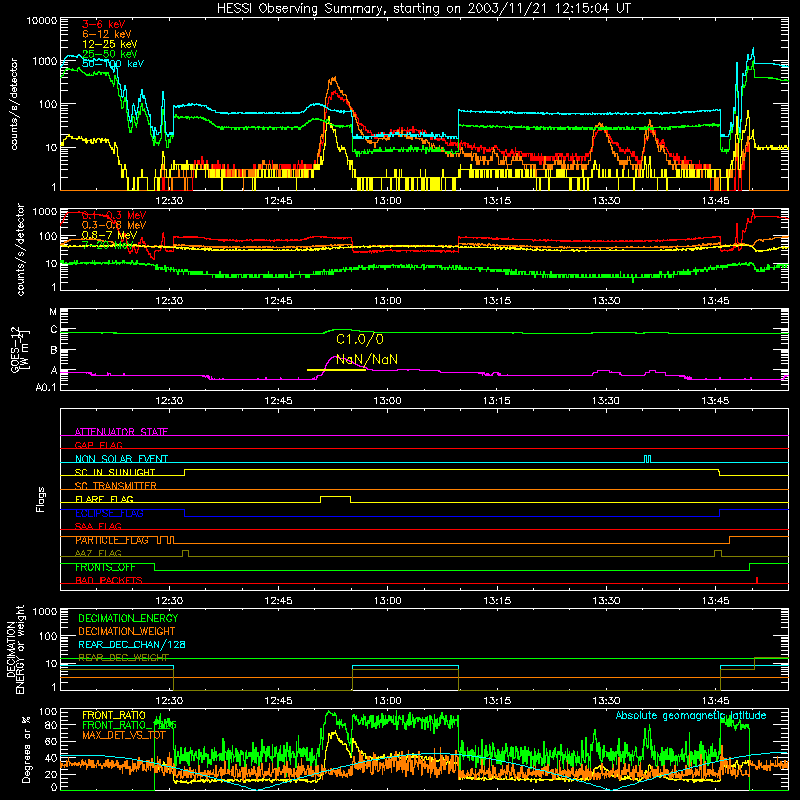Select the BAD_PACKETS flag label
Screen dimensions: 800x800
[109, 580]
